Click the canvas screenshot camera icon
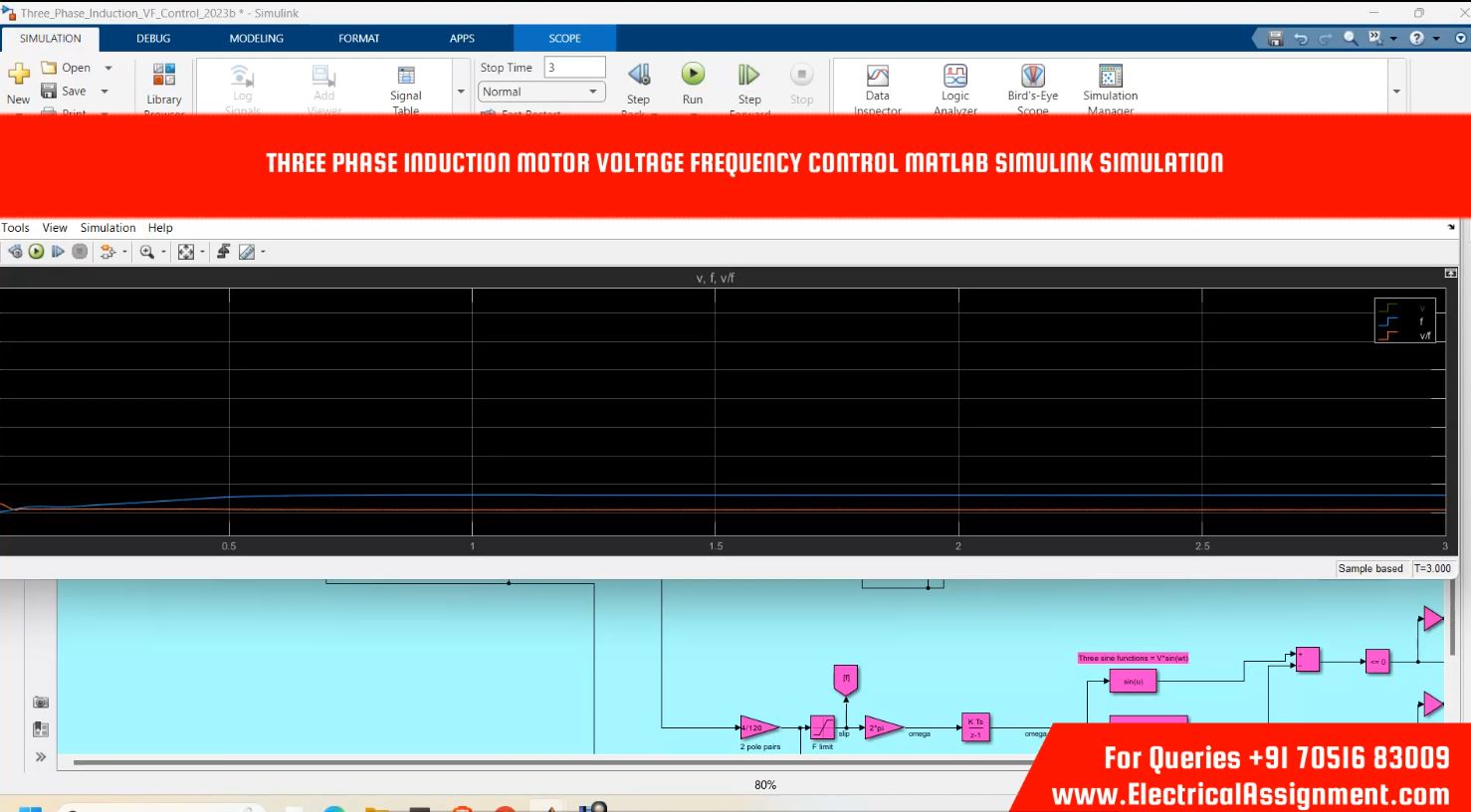The height and width of the screenshot is (812, 1471). (41, 702)
